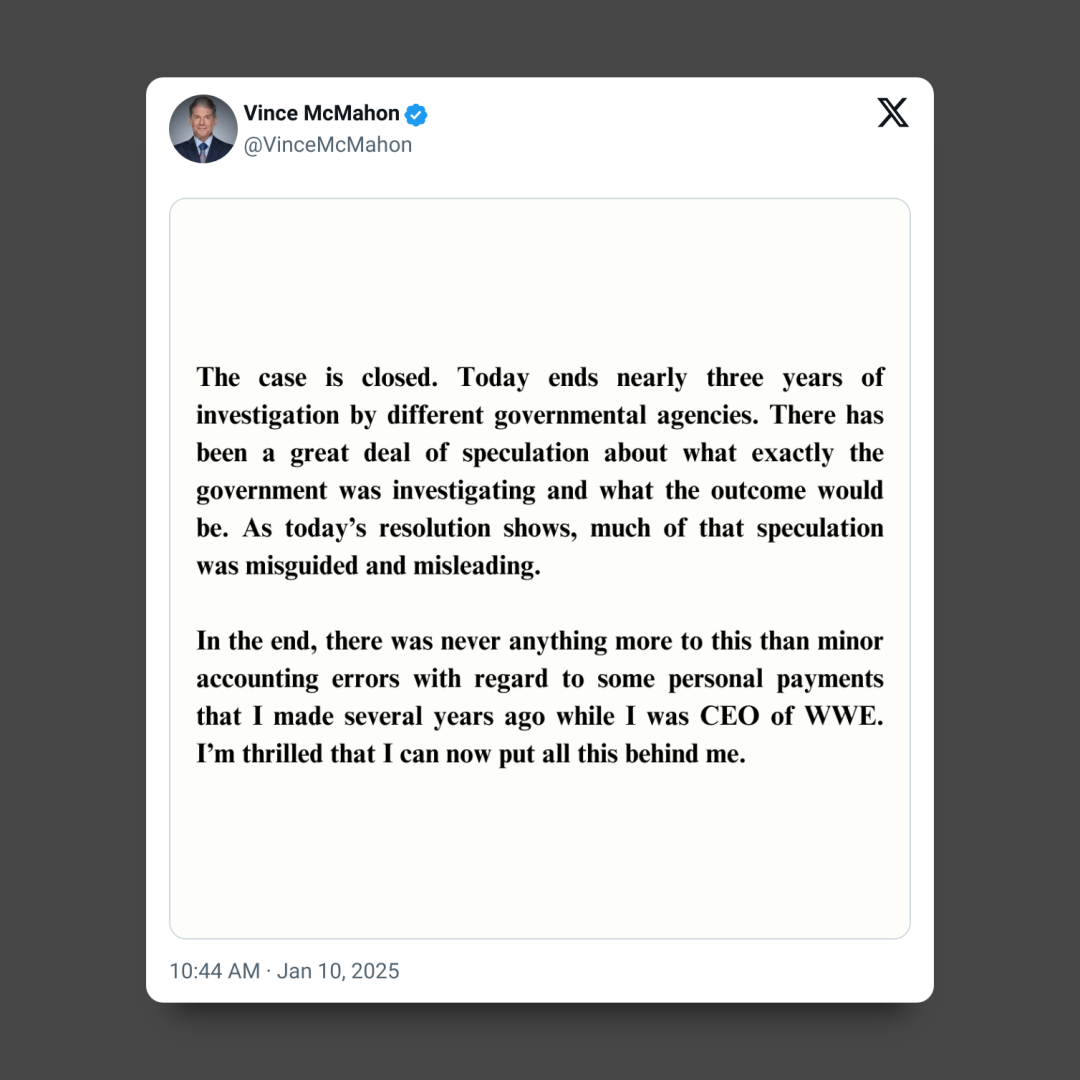Image resolution: width=1080 pixels, height=1080 pixels.
Task: Click the blue verified checkmark badge
Action: (416, 114)
